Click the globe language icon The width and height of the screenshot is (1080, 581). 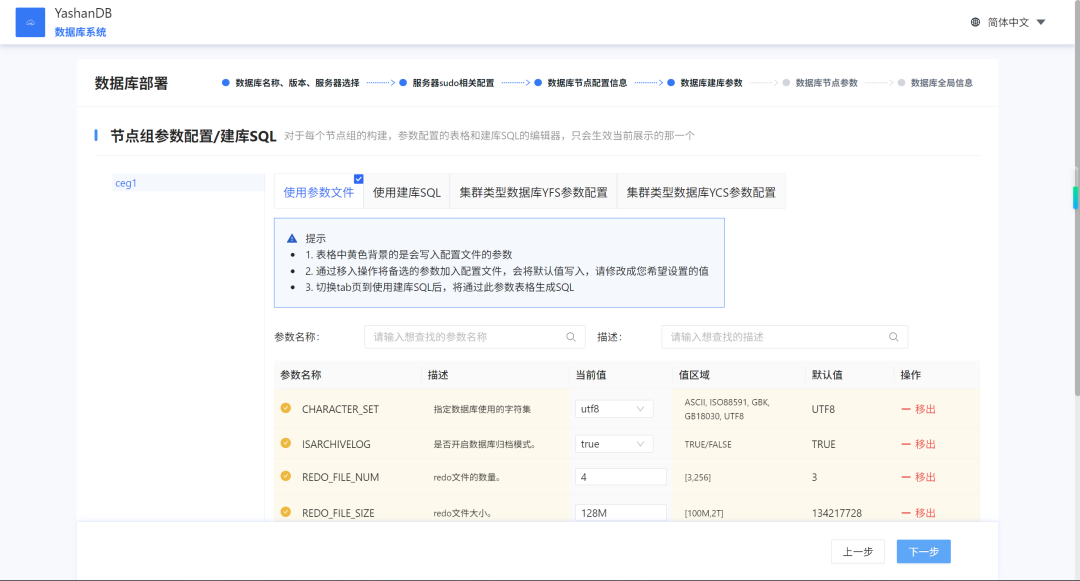point(975,22)
